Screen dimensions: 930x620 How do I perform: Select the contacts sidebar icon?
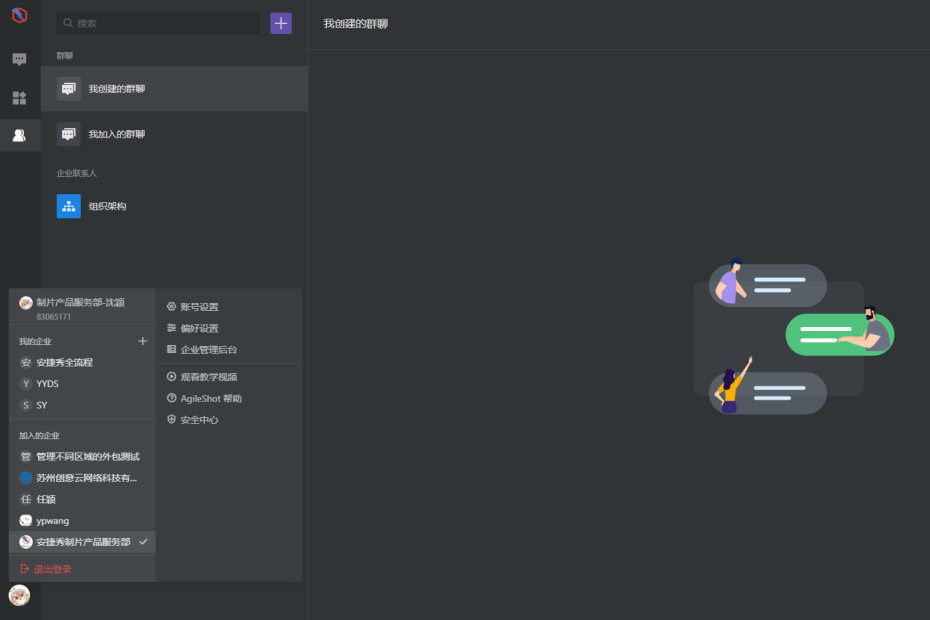(x=19, y=135)
